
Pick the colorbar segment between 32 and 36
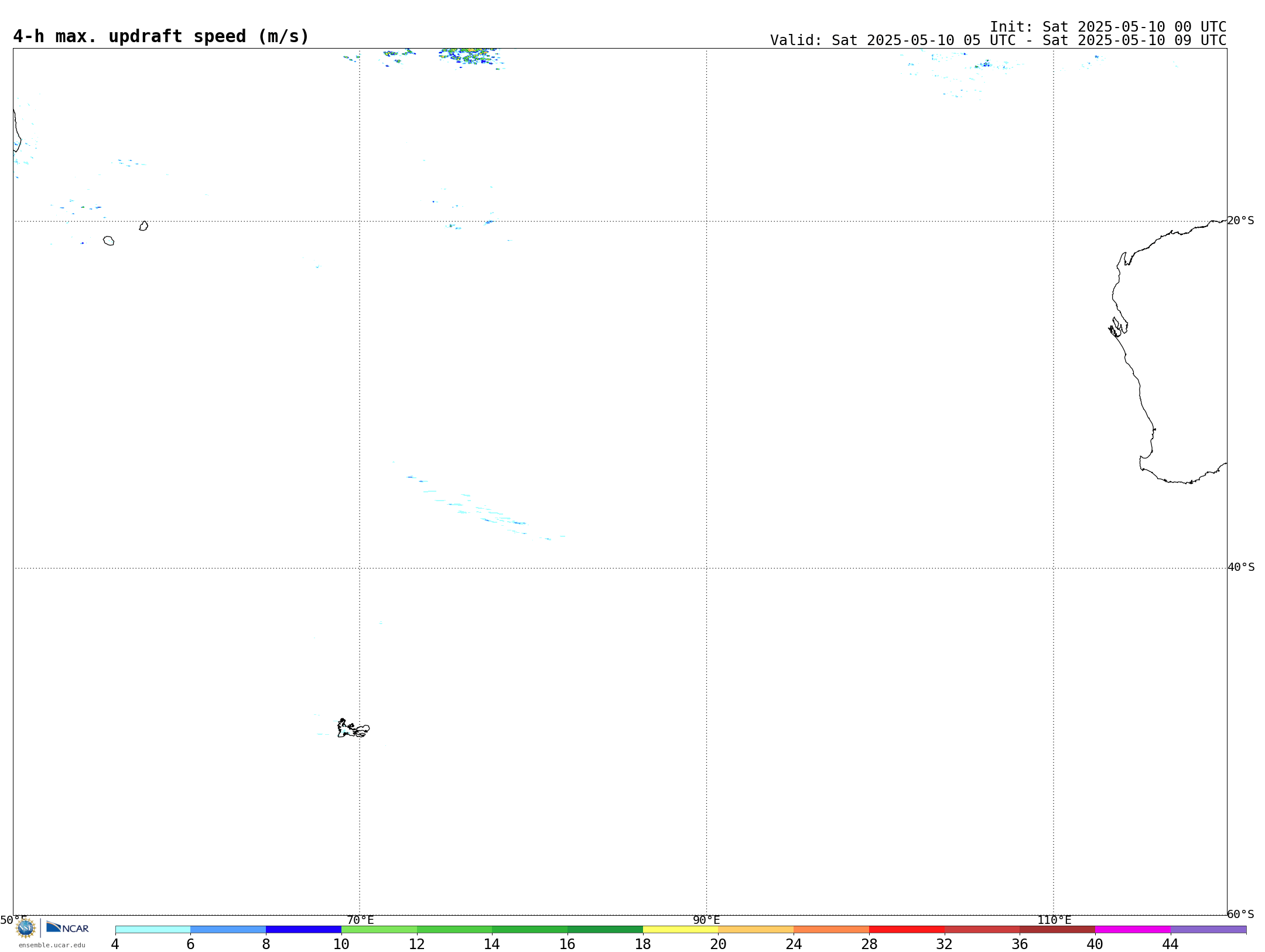click(982, 930)
